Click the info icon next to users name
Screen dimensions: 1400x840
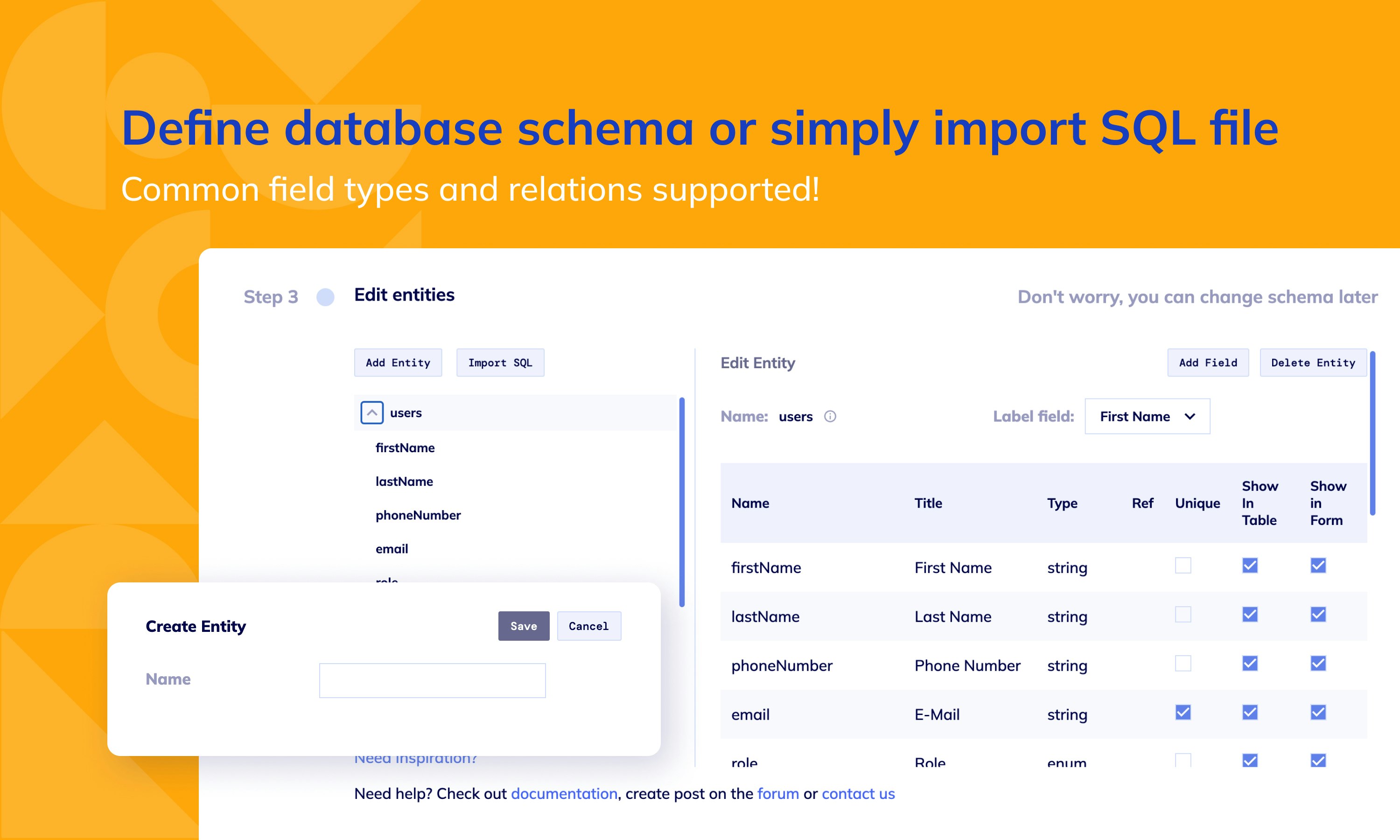830,417
